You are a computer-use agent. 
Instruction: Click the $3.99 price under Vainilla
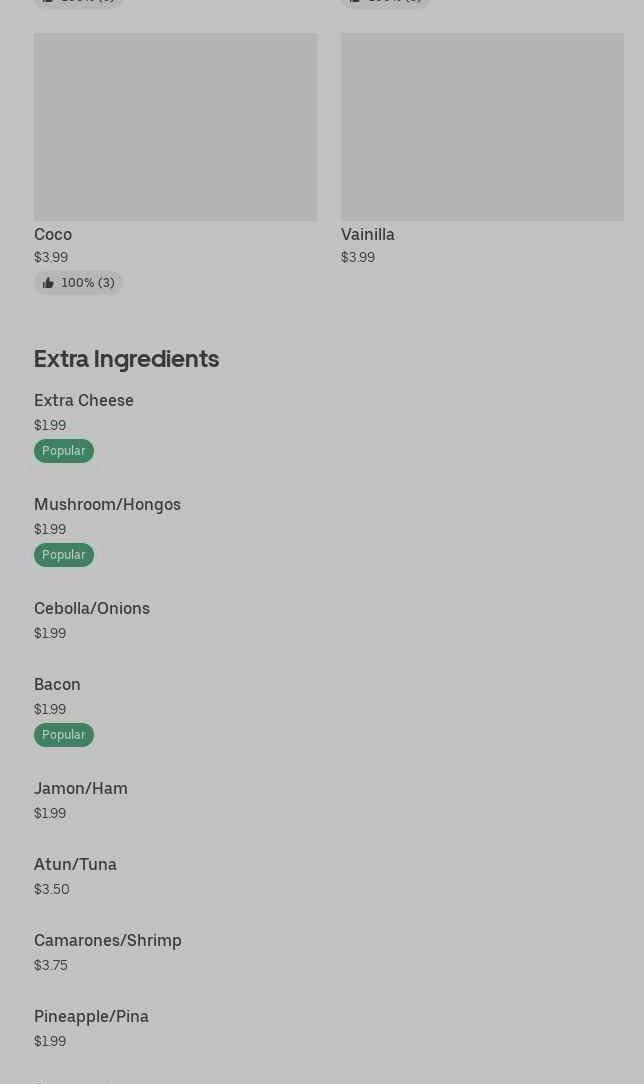point(358,257)
